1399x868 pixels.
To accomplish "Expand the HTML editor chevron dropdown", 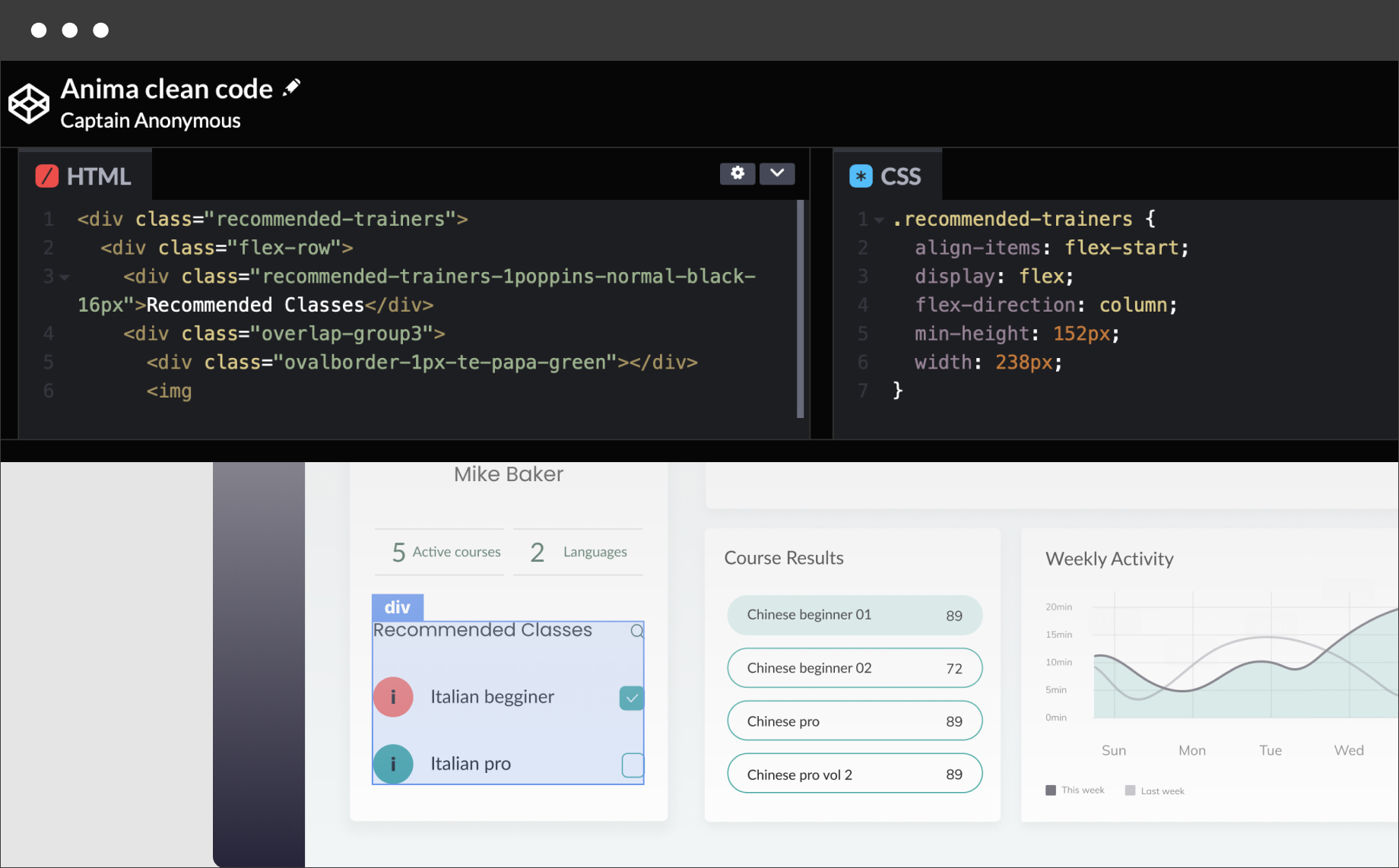I will [x=777, y=173].
